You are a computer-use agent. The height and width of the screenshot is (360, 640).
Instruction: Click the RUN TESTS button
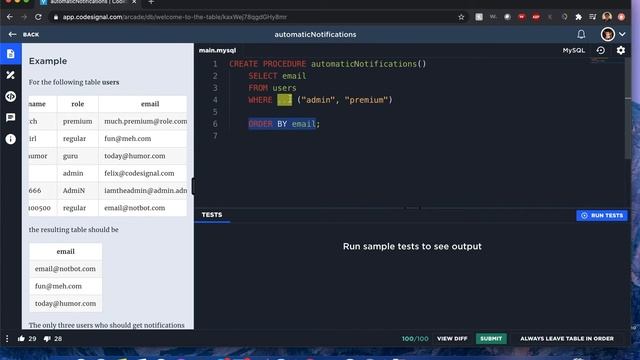pos(602,216)
